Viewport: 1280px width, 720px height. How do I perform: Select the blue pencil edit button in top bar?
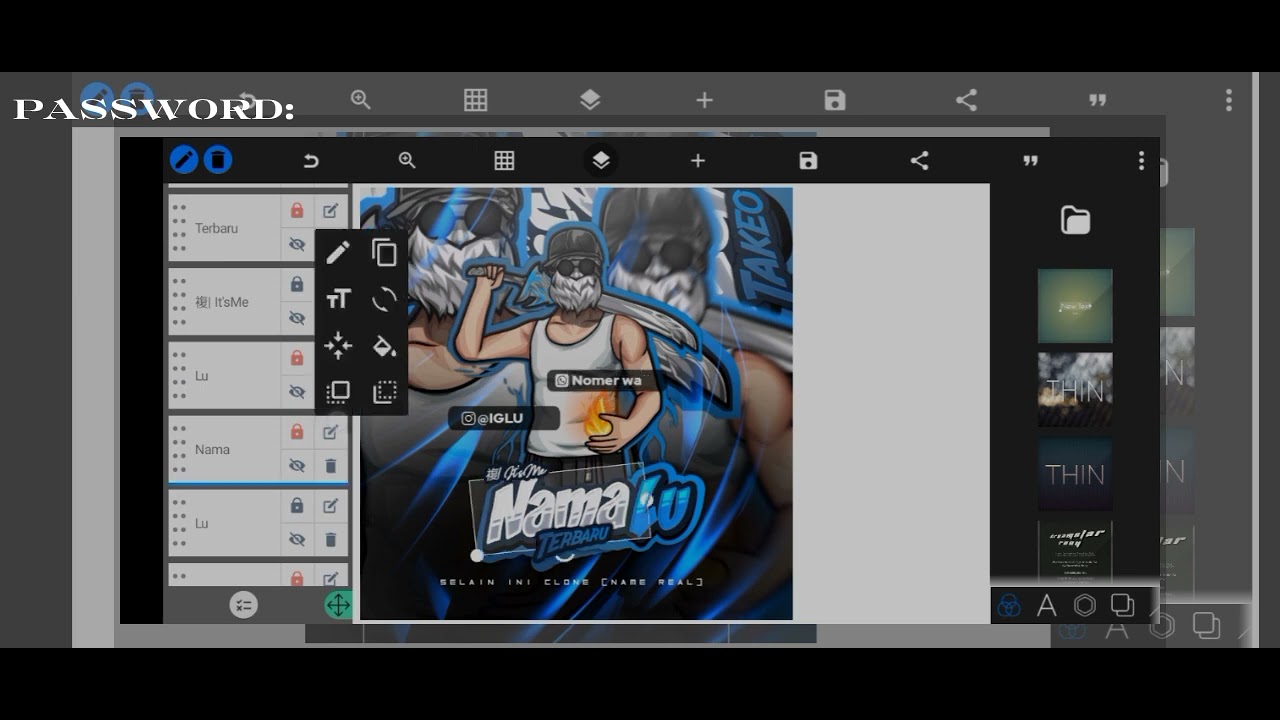tap(184, 160)
